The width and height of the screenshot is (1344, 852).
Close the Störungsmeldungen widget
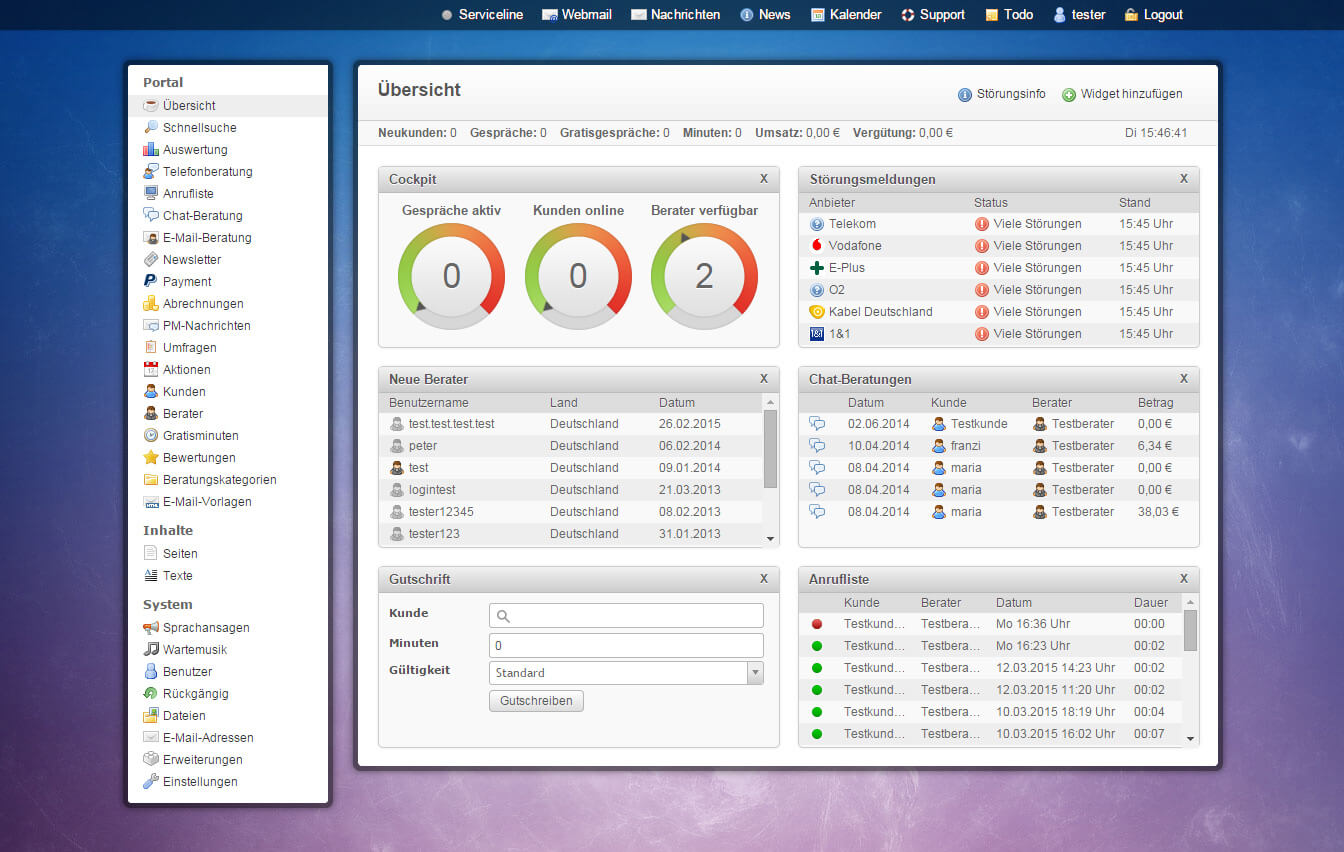(x=1184, y=179)
